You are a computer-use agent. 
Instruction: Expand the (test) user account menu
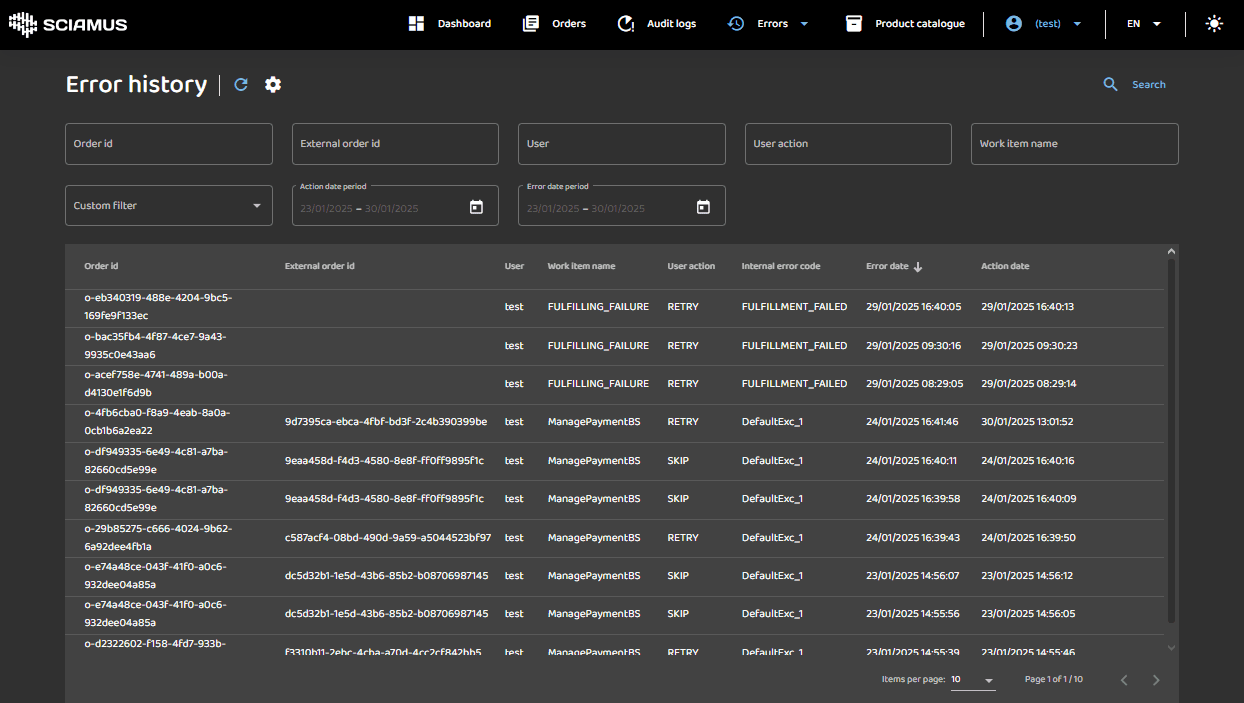(1044, 24)
